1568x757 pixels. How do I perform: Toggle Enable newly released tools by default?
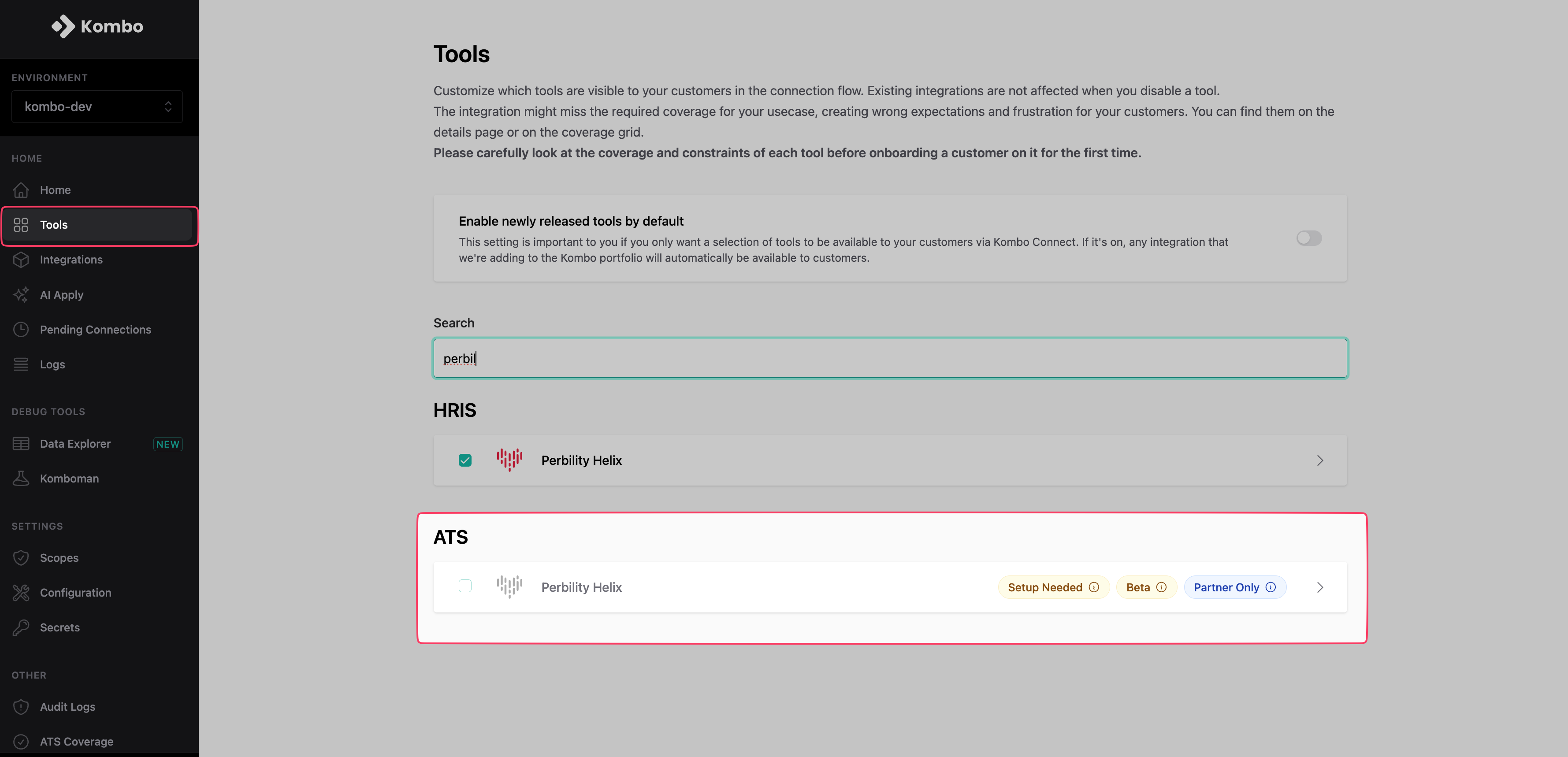(x=1309, y=238)
